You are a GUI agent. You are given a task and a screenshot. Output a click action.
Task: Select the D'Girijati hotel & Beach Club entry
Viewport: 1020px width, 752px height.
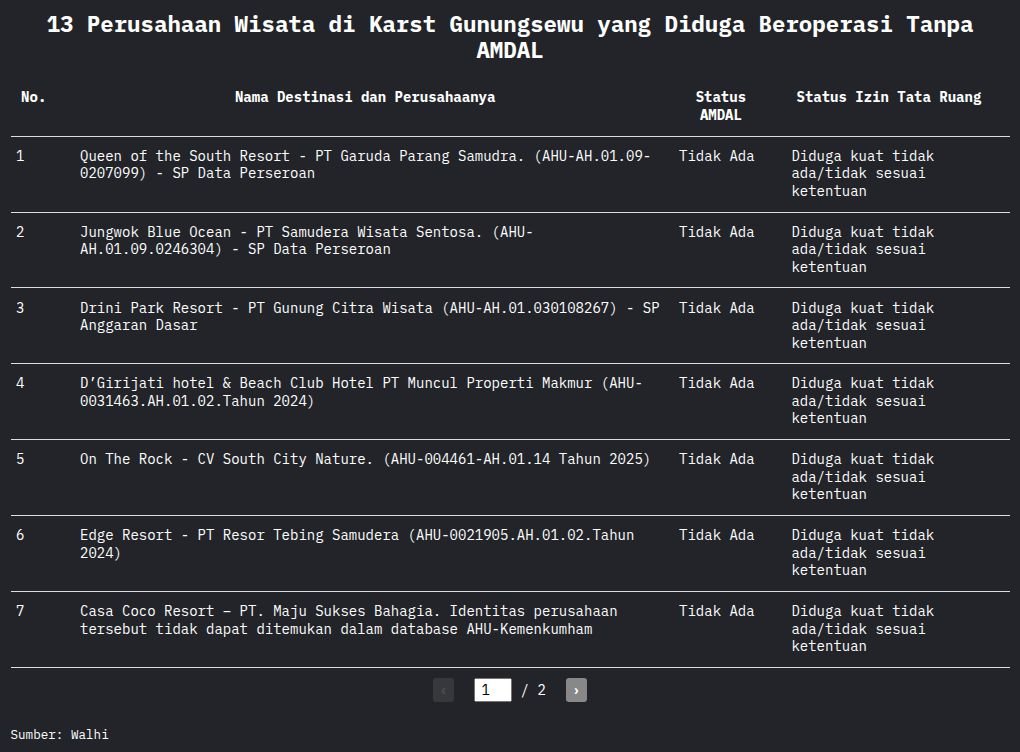[x=361, y=392]
